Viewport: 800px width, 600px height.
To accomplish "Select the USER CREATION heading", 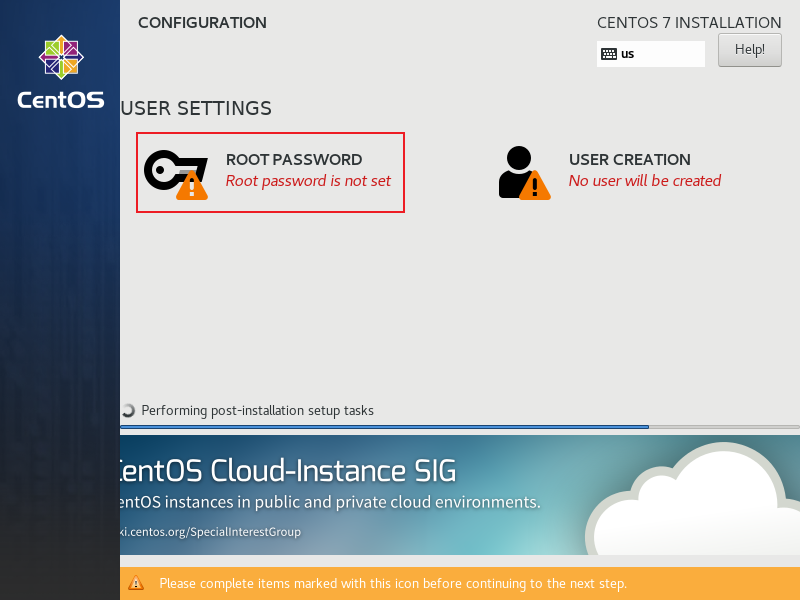I will [x=630, y=160].
